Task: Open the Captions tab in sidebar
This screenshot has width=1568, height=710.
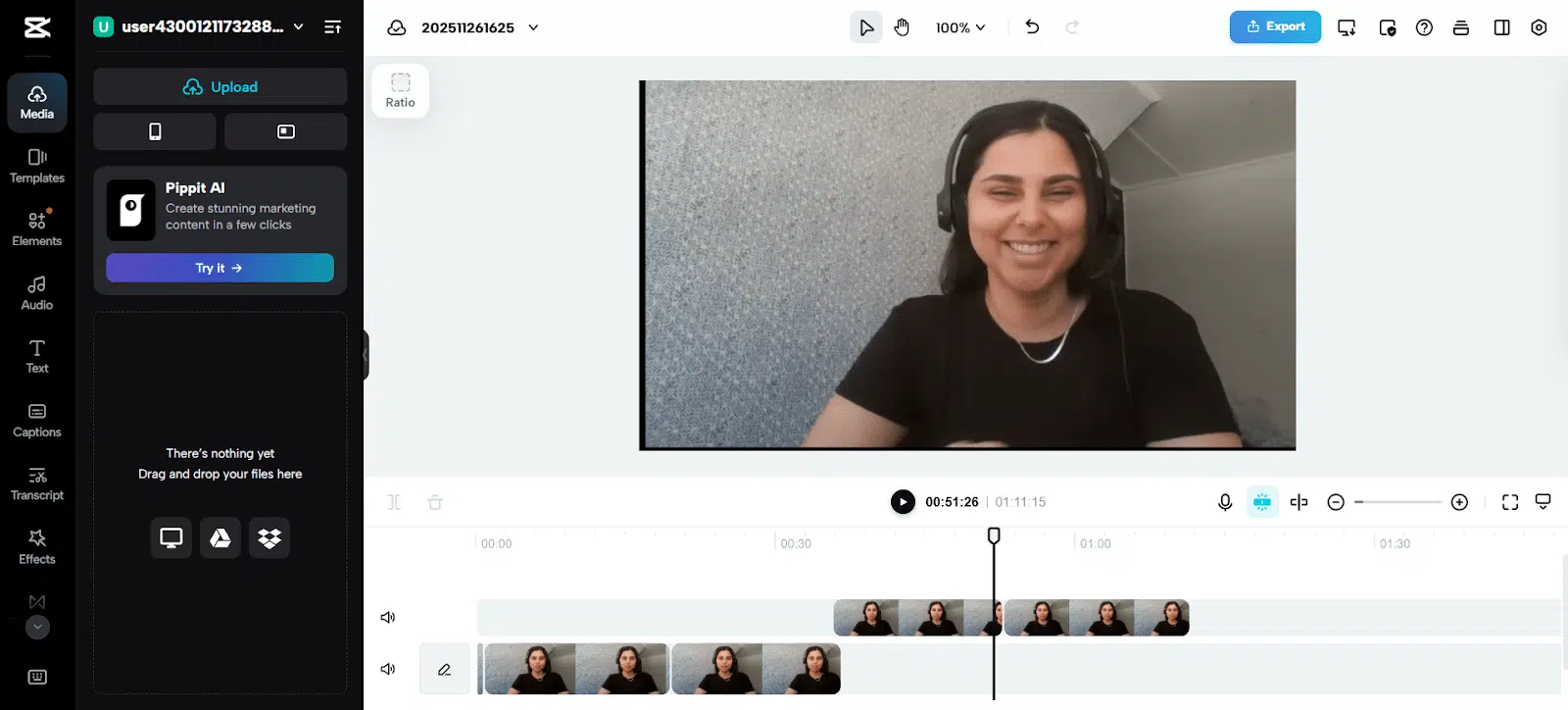Action: [x=37, y=420]
